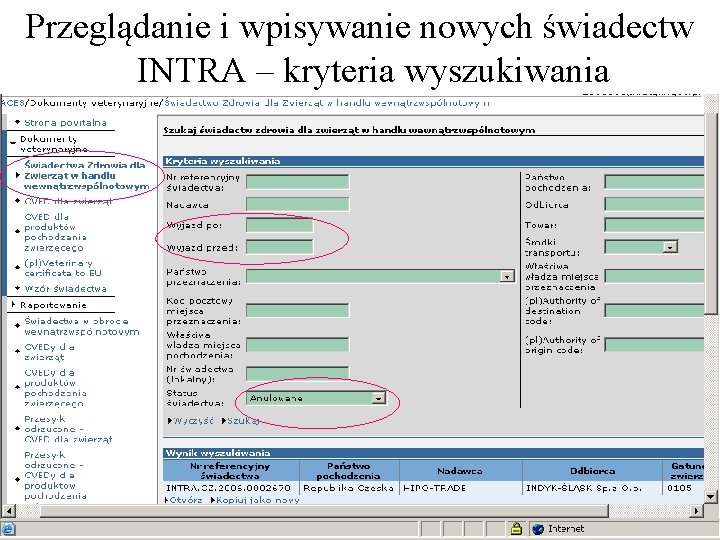Click the Nadawca column header
Image resolution: width=720 pixels, height=540 pixels.
tap(460, 471)
